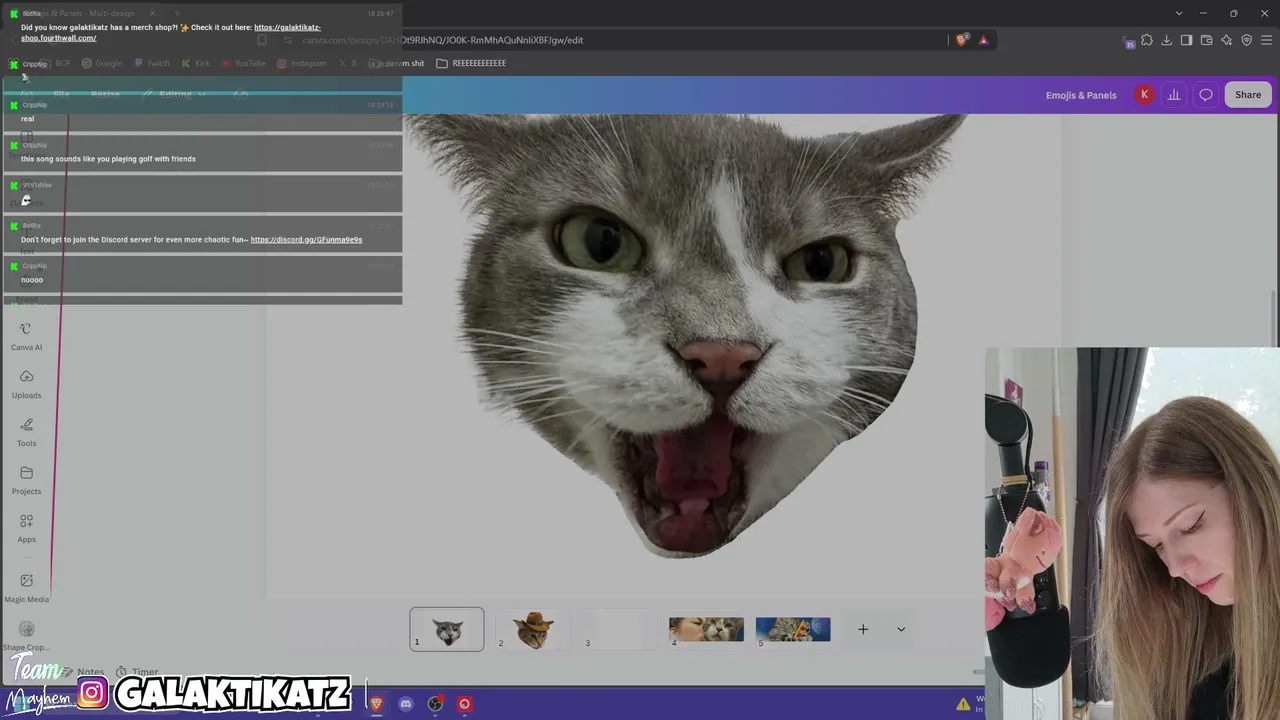
Task: Open the red app icon in taskbar
Action: (x=464, y=704)
